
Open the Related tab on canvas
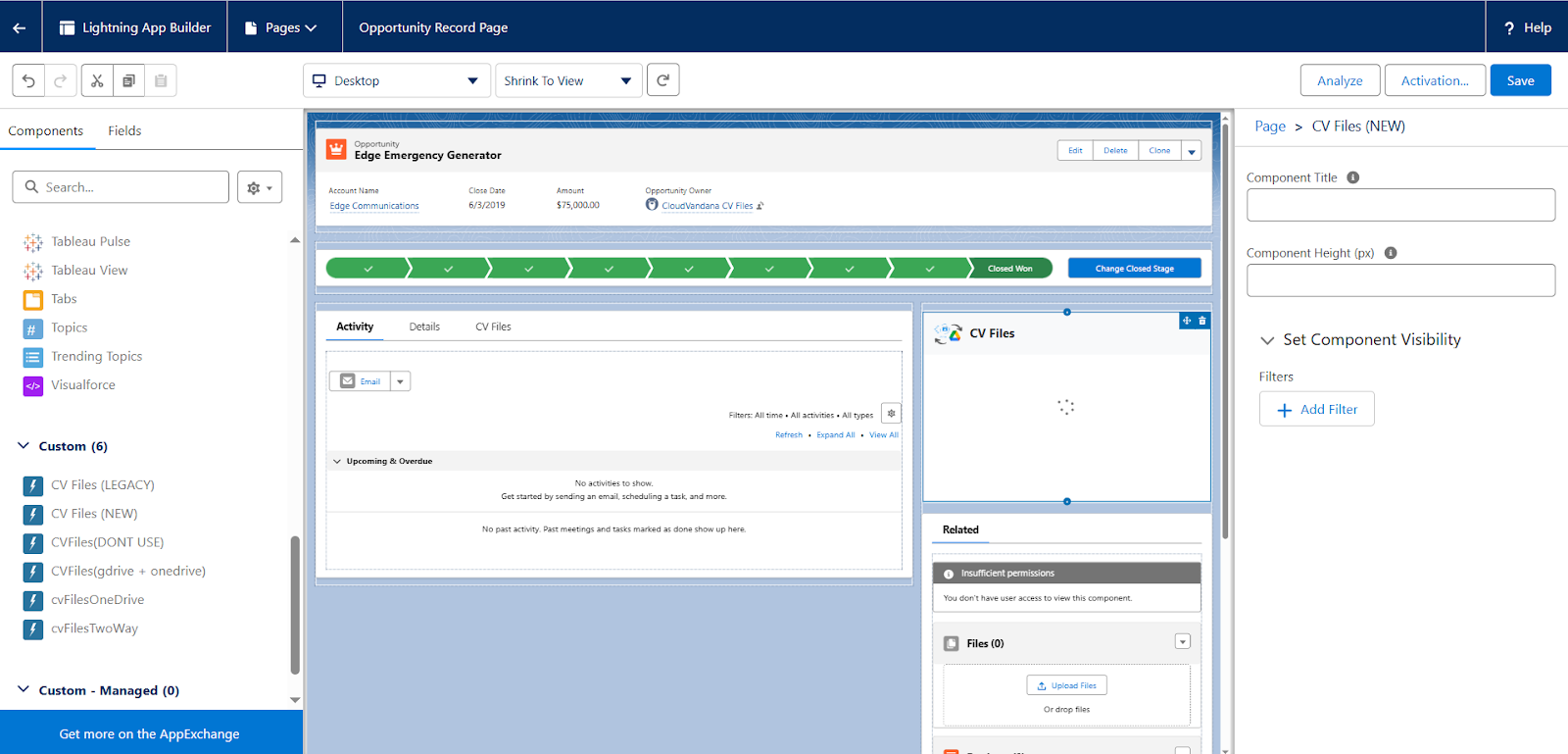coord(960,529)
